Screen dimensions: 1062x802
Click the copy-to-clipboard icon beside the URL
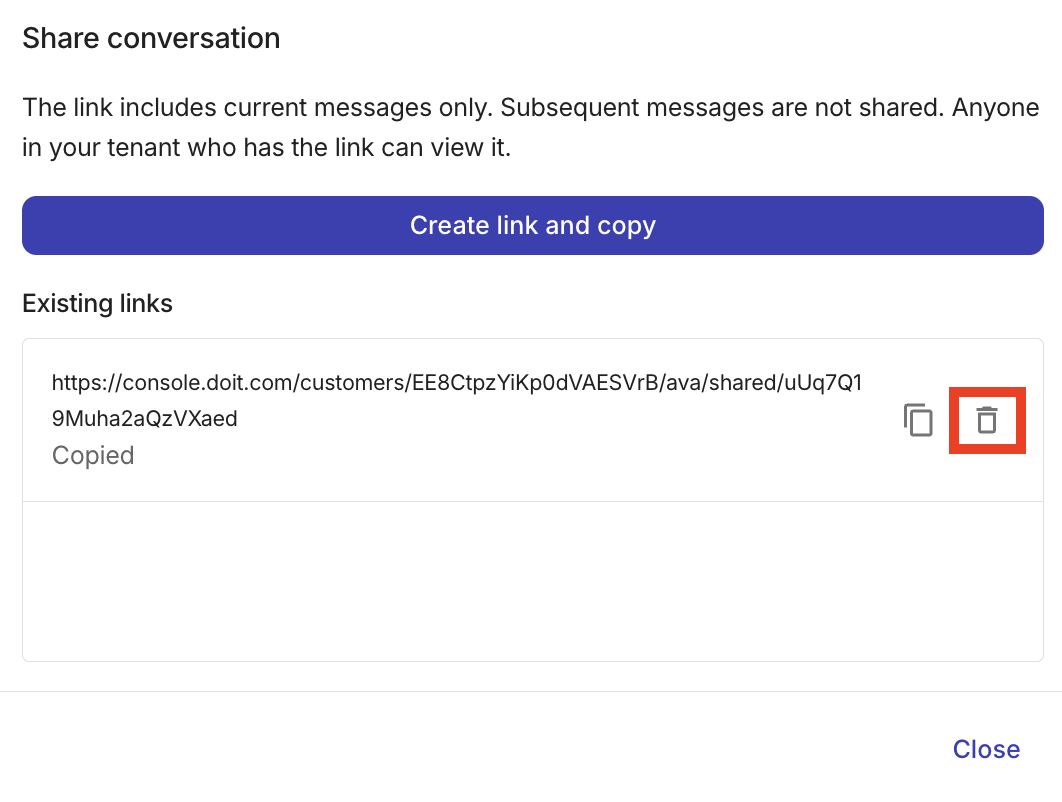click(918, 420)
